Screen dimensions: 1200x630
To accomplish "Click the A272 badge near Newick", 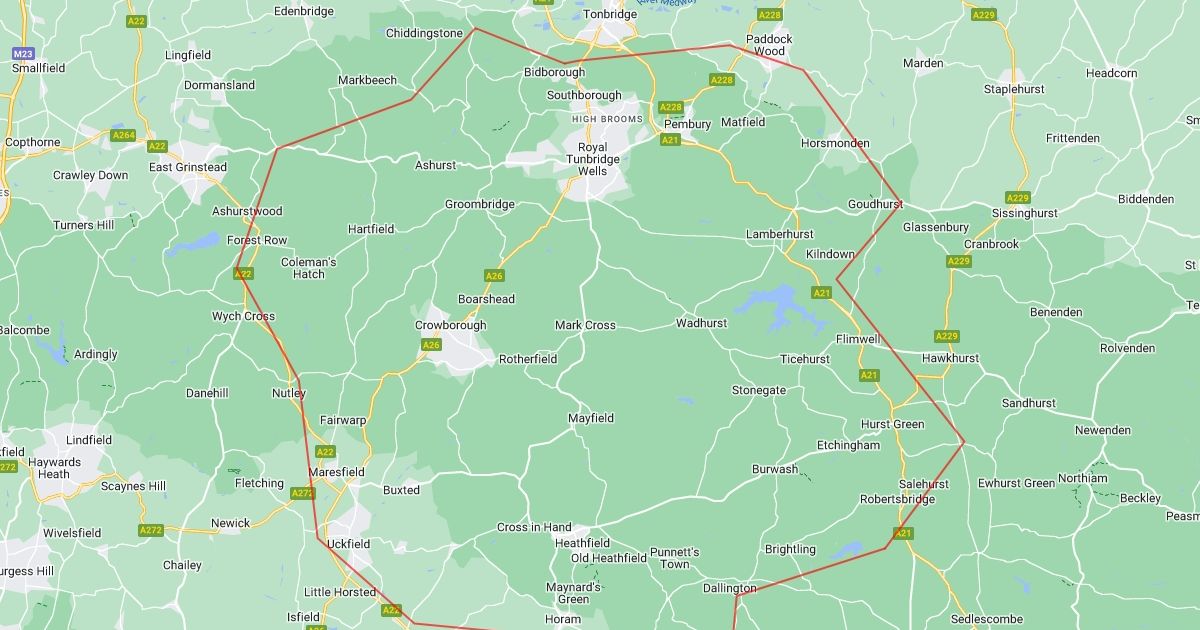I will click(x=150, y=530).
